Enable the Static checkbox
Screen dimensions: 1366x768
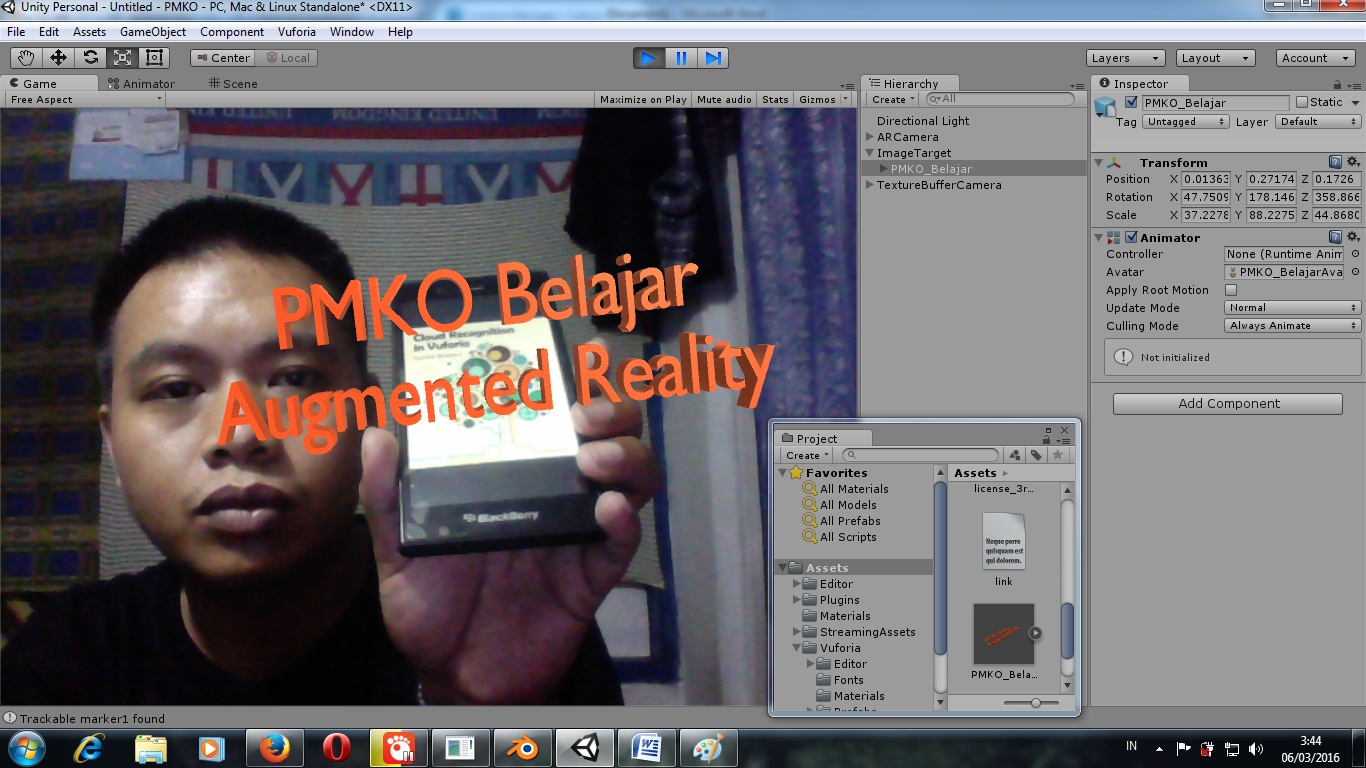click(1301, 102)
